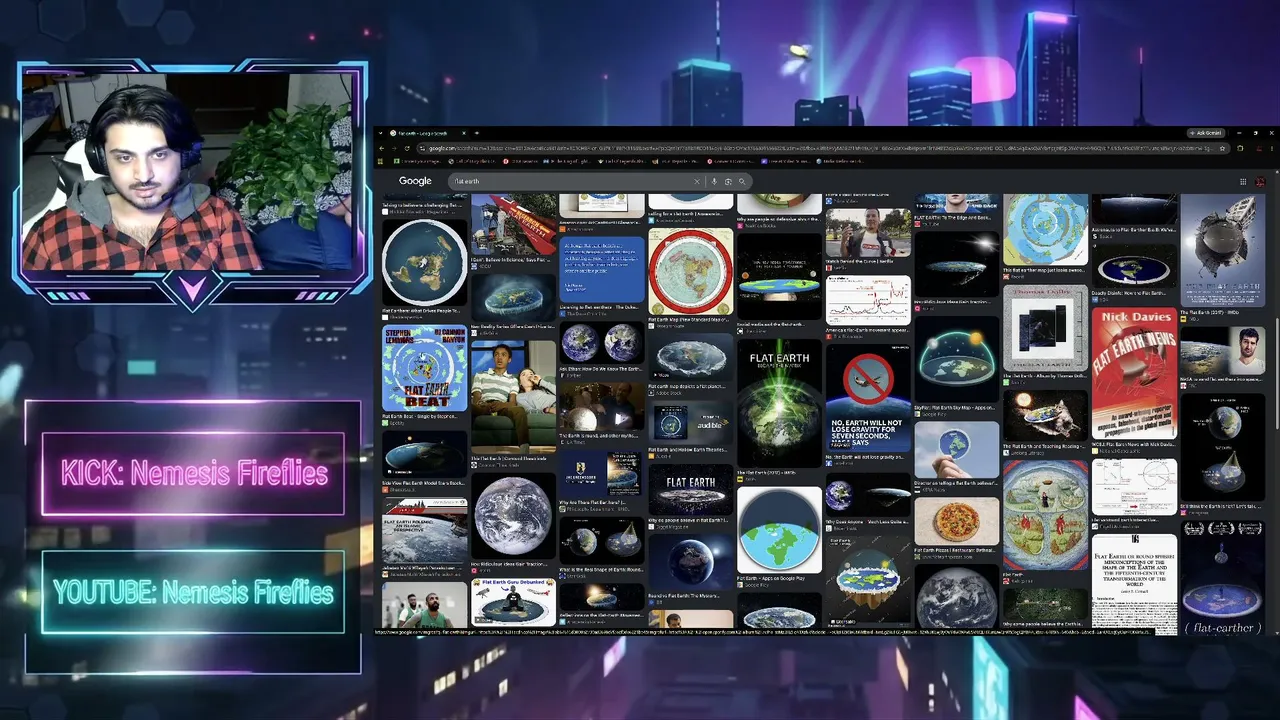
Task: Open the Google apps grid icon
Action: pyautogui.click(x=1243, y=181)
